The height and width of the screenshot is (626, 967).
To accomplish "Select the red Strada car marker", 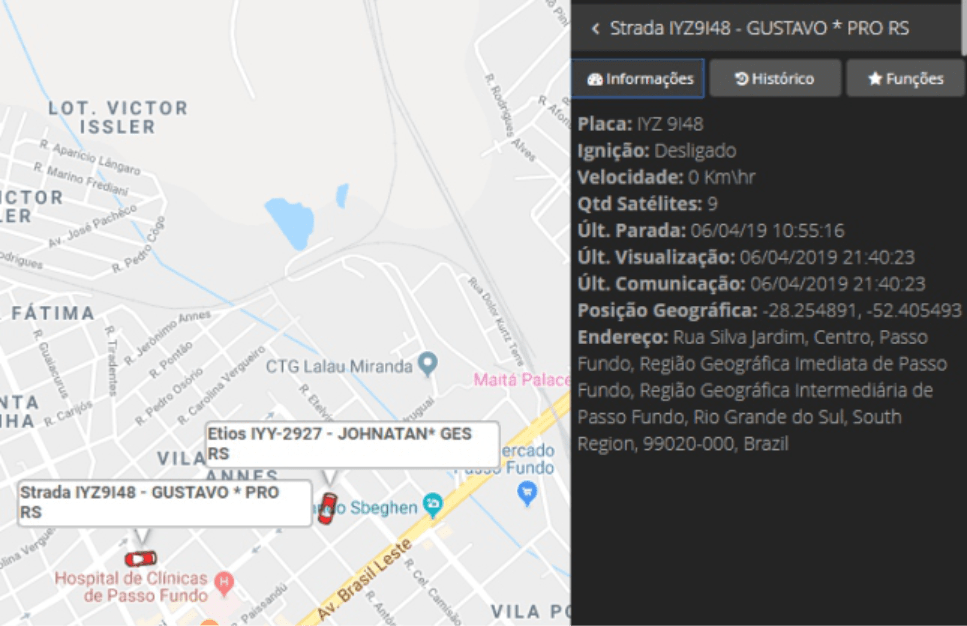I will [141, 559].
